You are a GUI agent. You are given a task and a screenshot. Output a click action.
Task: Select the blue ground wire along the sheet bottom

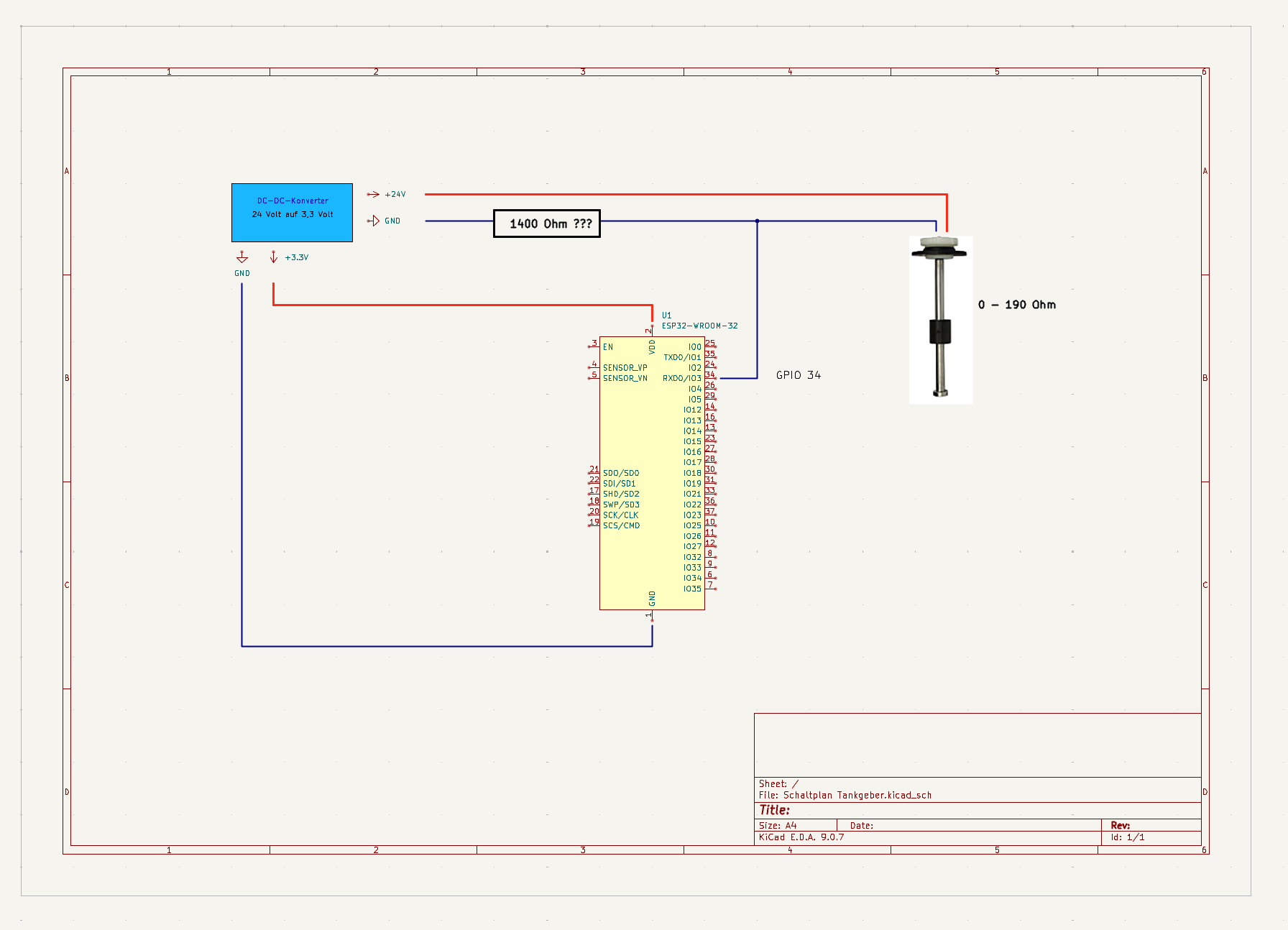click(447, 646)
